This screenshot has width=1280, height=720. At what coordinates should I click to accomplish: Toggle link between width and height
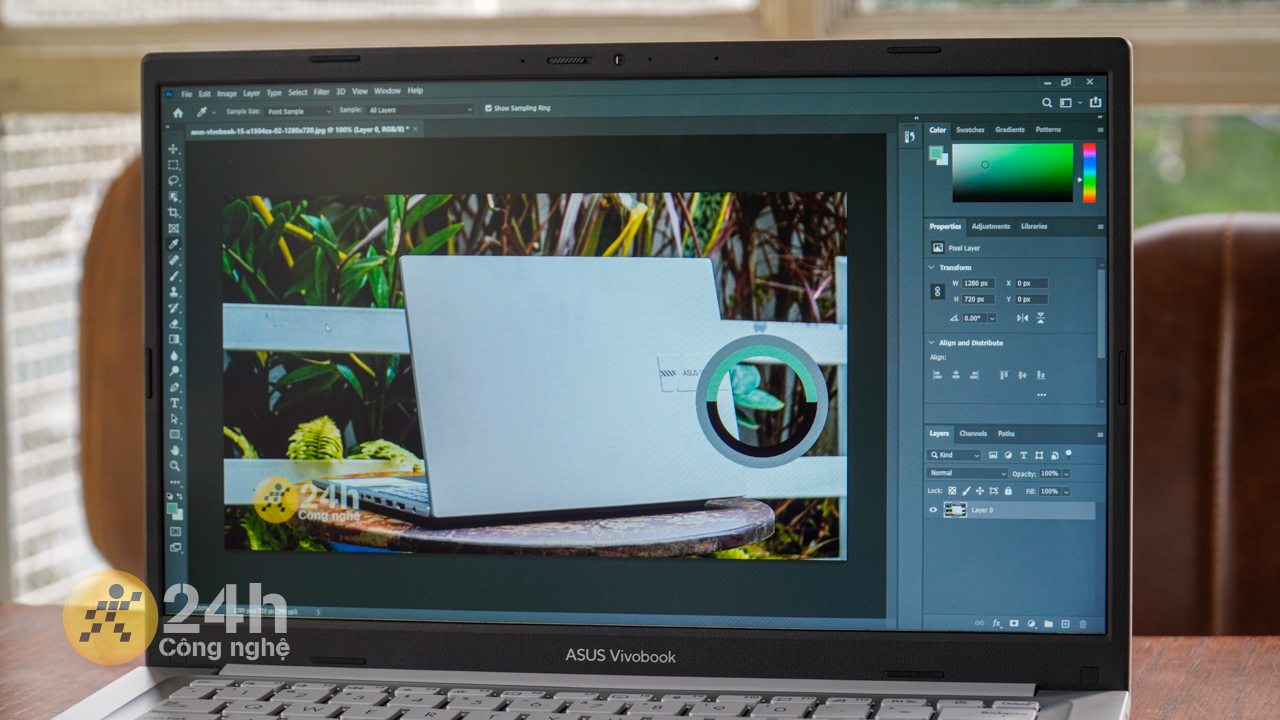[937, 291]
